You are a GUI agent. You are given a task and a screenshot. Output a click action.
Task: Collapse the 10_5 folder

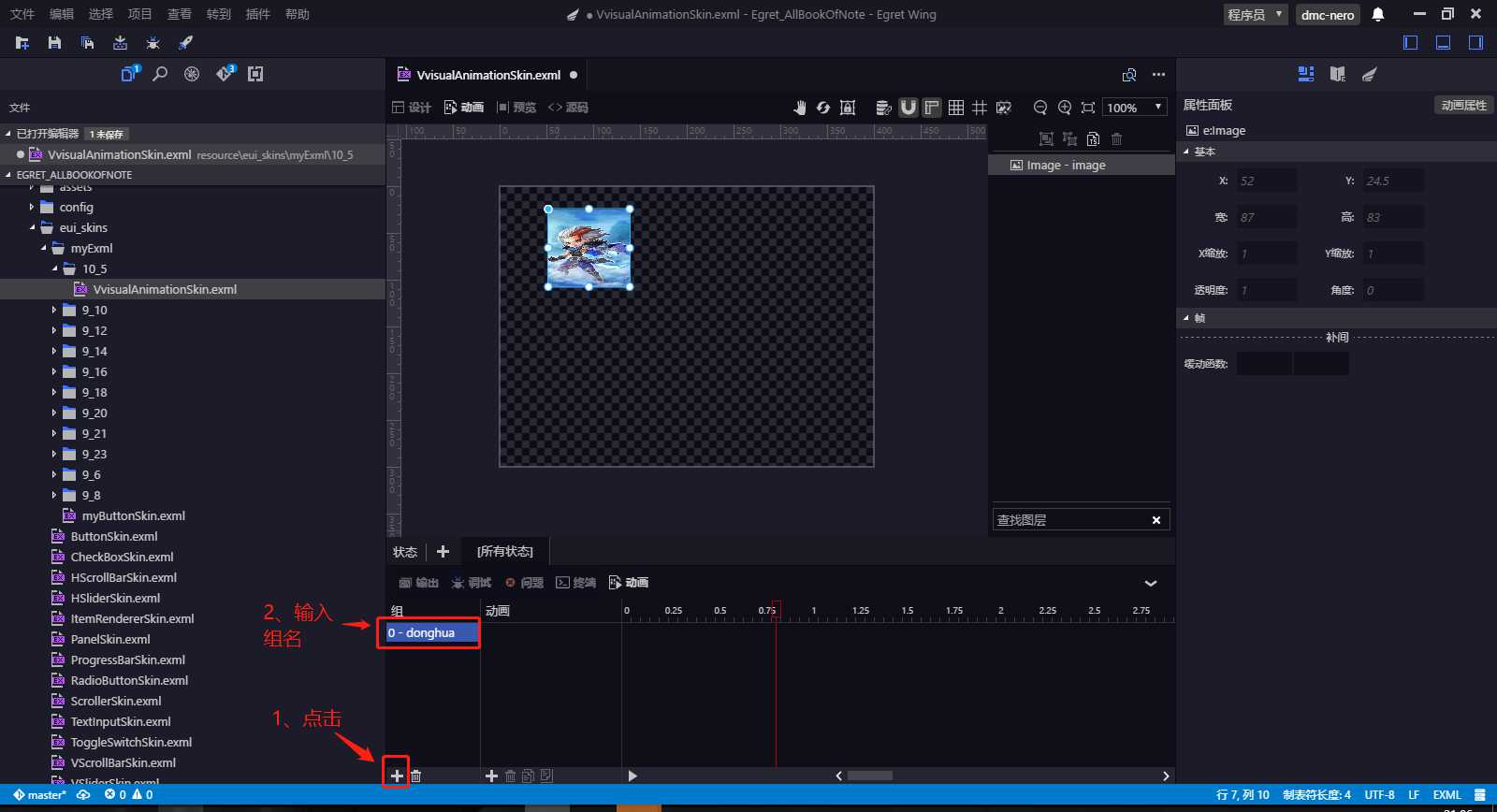[x=54, y=269]
